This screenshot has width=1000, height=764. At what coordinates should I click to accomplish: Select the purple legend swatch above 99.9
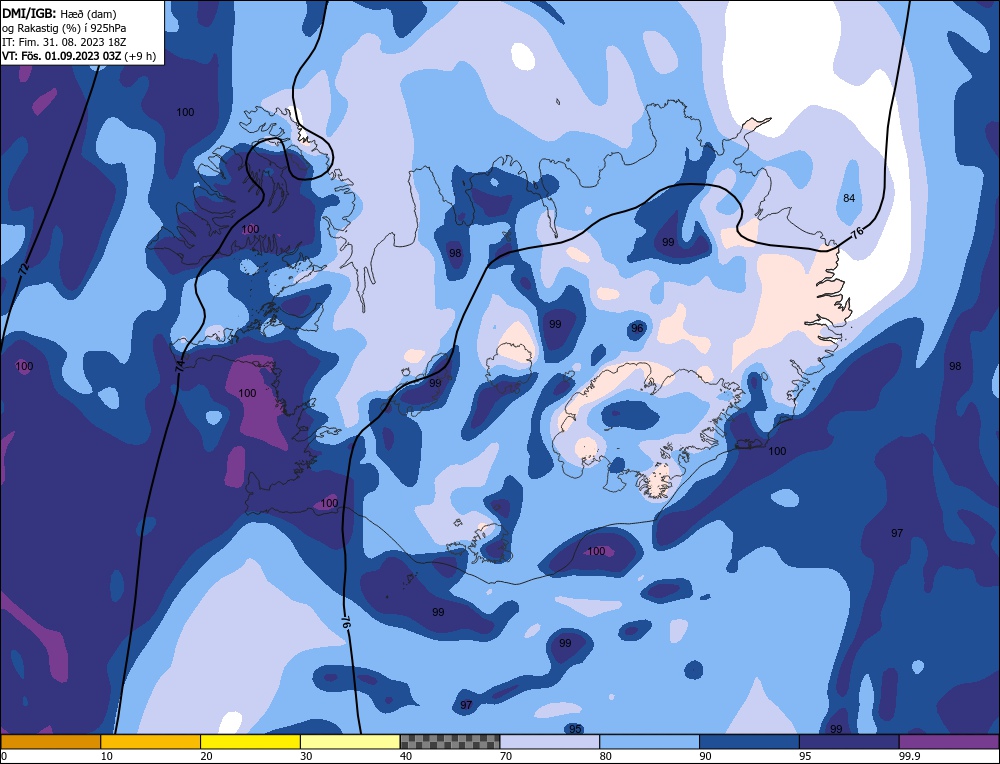click(x=949, y=741)
